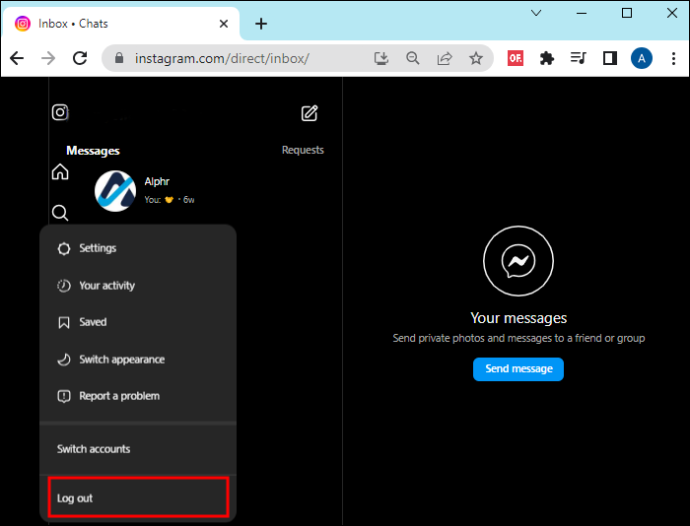Toggle Switch appearance in the menu

tap(138, 359)
